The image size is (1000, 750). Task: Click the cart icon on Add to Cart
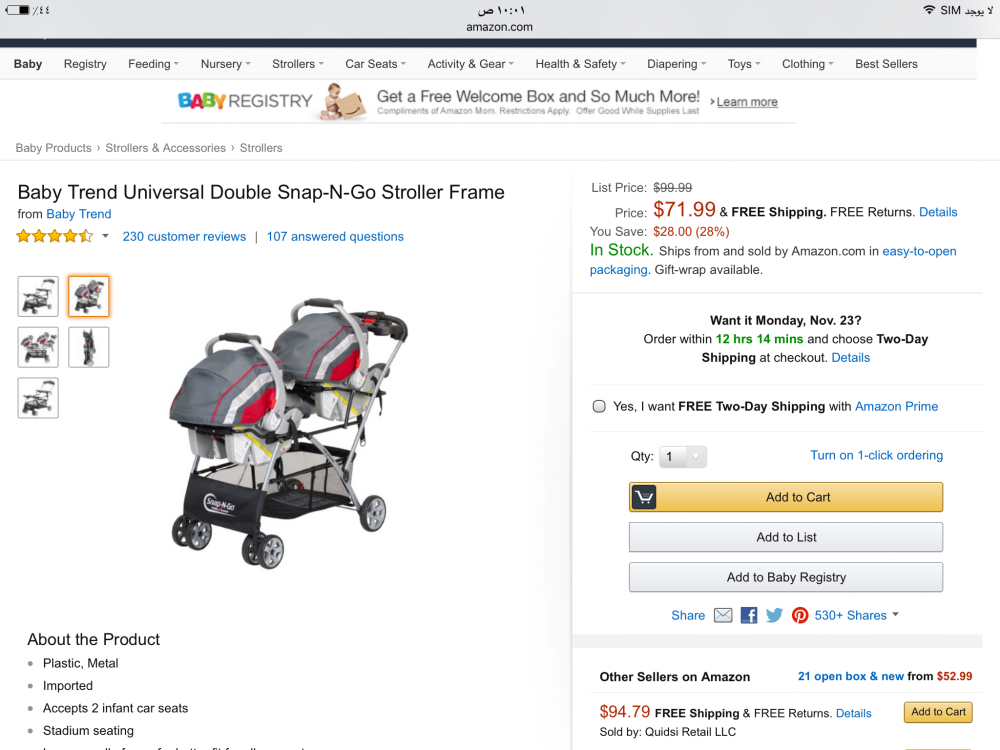(x=644, y=497)
